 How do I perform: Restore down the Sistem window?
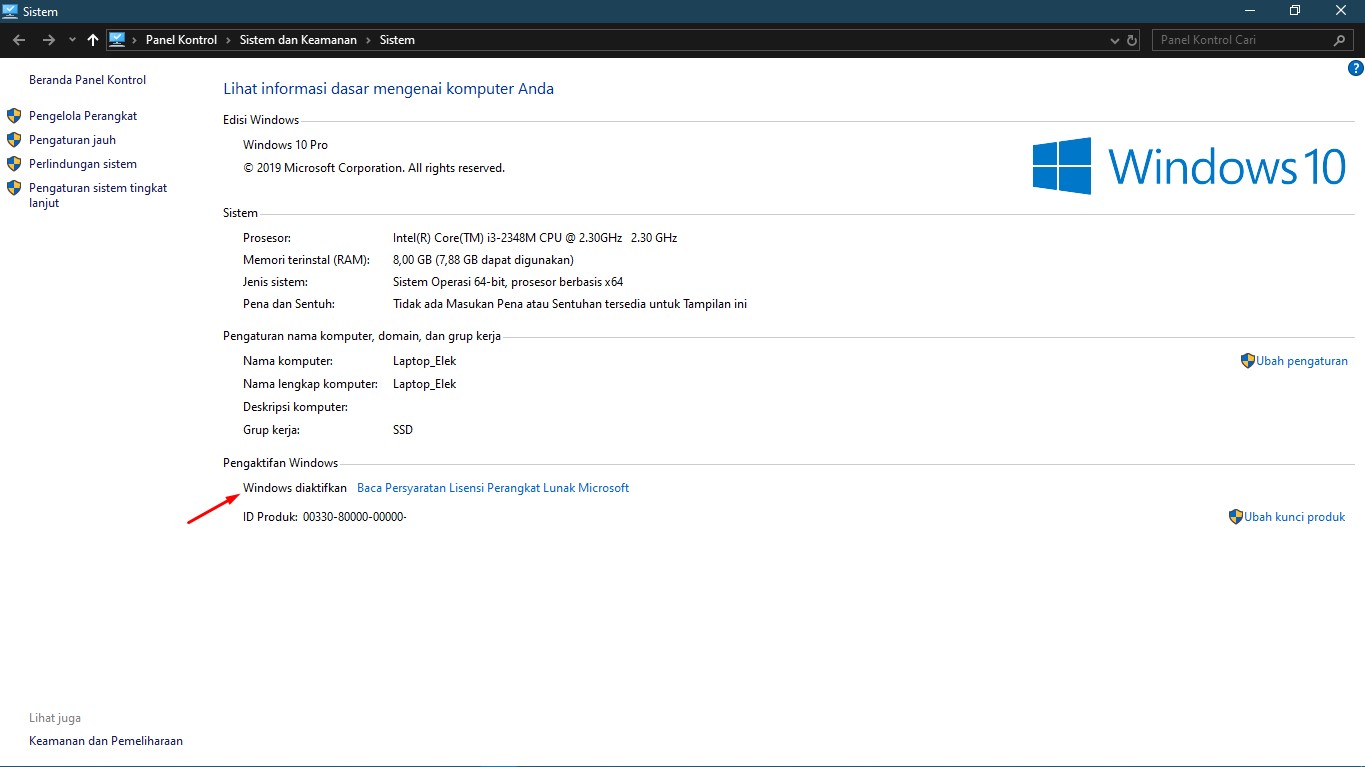coord(1295,10)
